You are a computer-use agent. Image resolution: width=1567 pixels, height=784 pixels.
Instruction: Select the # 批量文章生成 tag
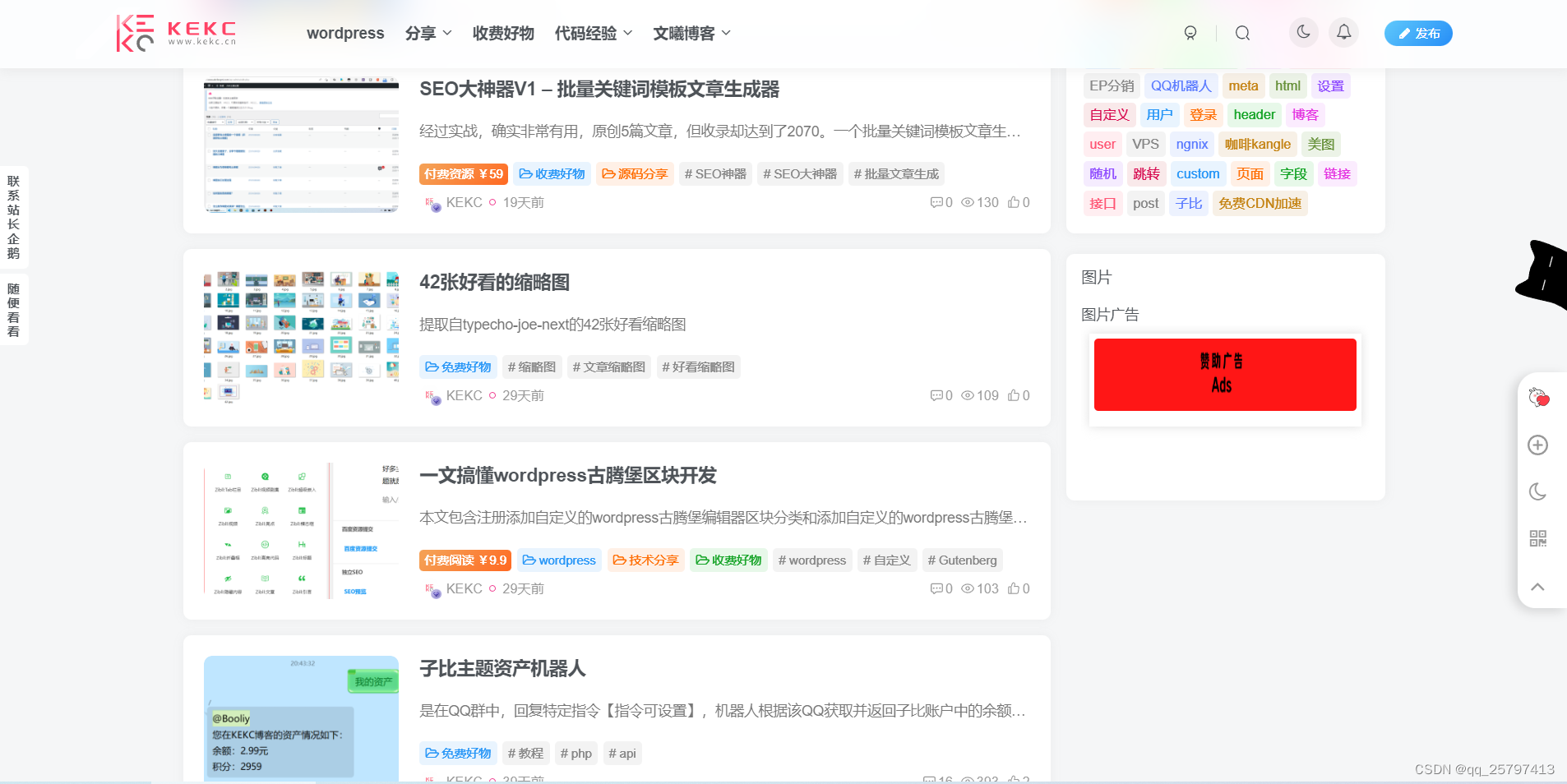point(896,173)
